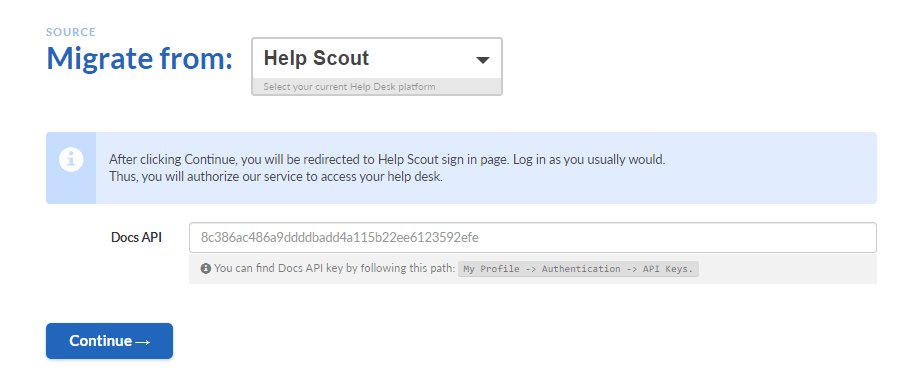Image resolution: width=914 pixels, height=379 pixels.
Task: Select the bold 'Help Scout' selected value
Action: (317, 58)
